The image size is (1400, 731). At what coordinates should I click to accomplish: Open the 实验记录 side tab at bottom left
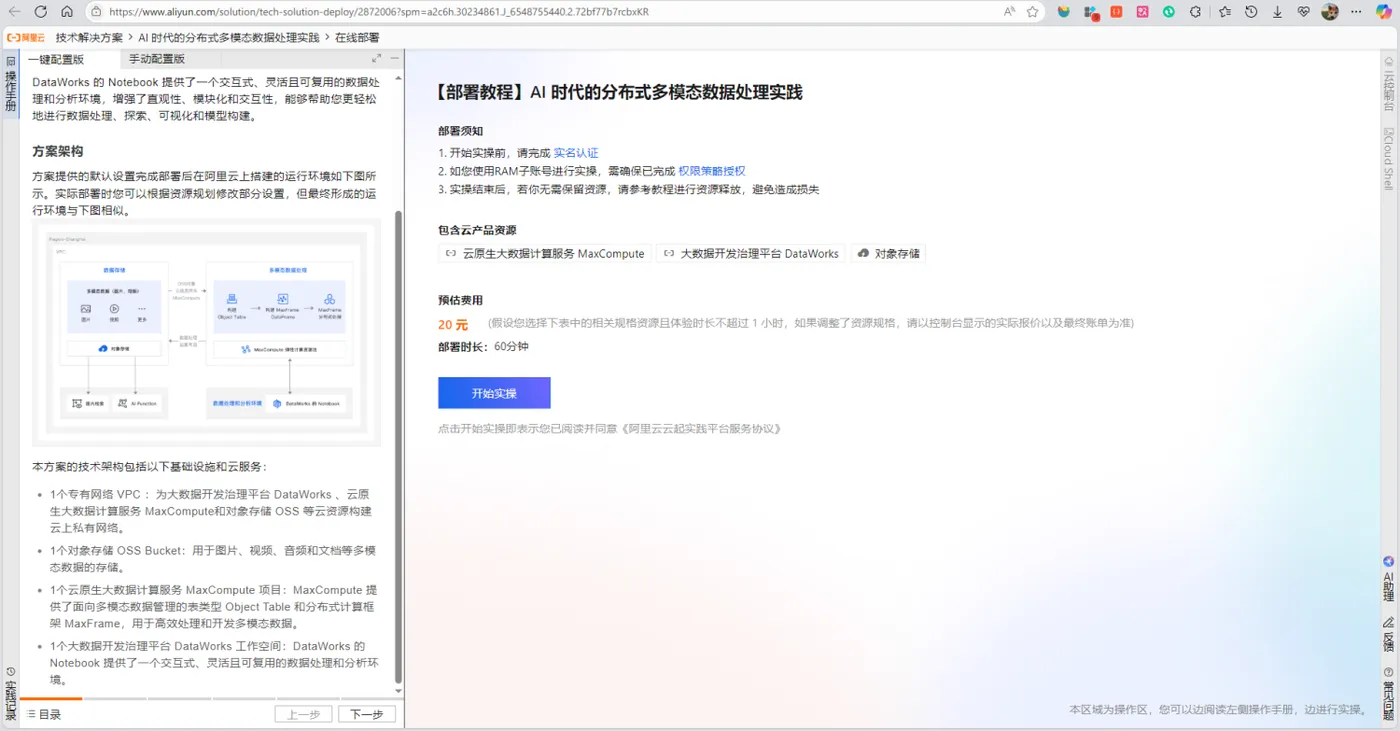tap(10, 693)
